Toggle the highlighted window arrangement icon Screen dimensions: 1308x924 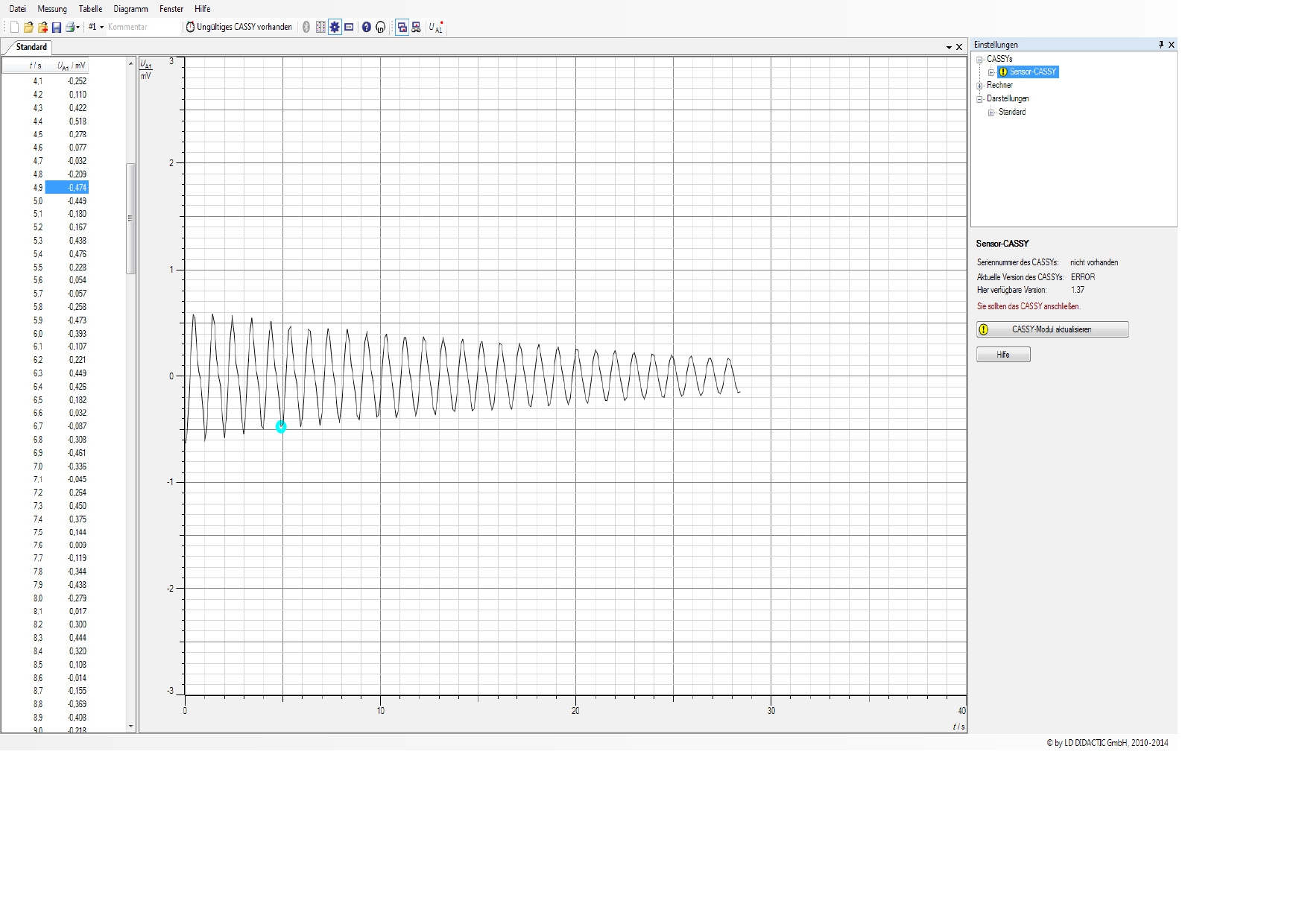point(402,28)
